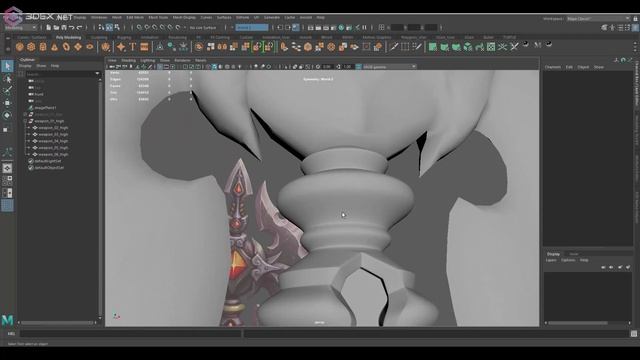The width and height of the screenshot is (640, 360).
Task: Create a polygon cone from shelf
Action: [54, 47]
